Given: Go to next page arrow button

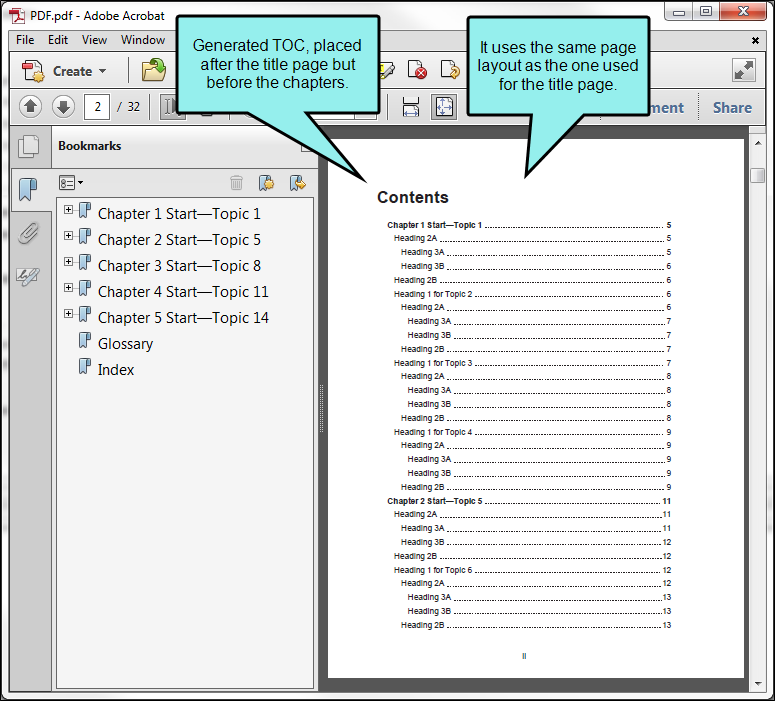Looking at the screenshot, I should [63, 106].
